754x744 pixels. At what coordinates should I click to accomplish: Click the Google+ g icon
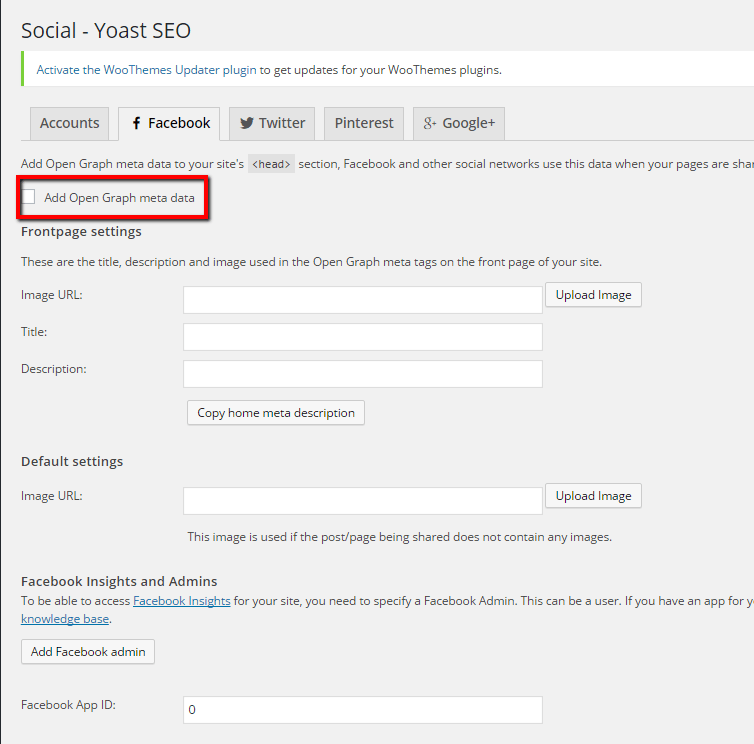(x=429, y=123)
